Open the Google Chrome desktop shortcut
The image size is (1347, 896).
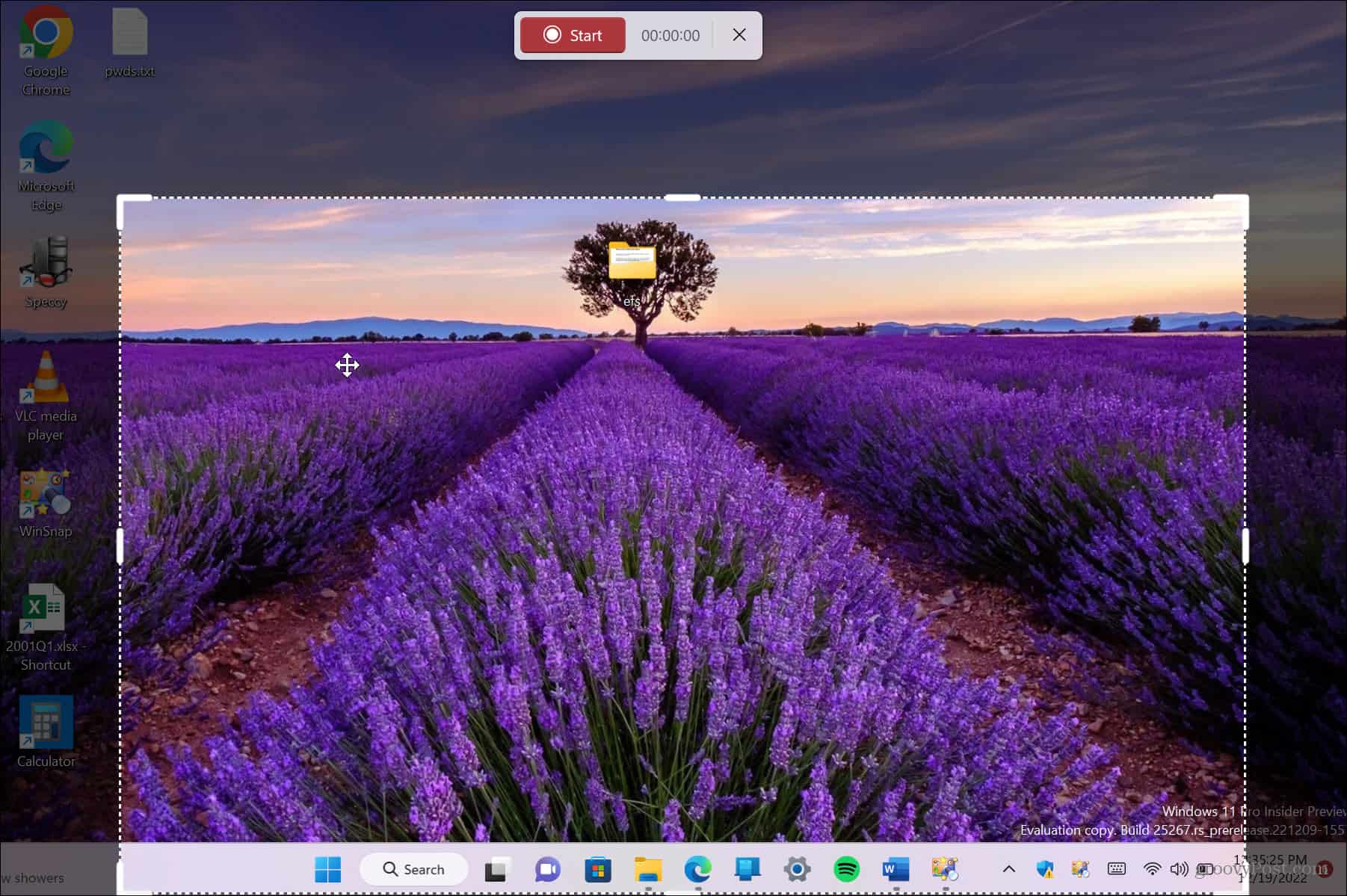click(x=46, y=34)
